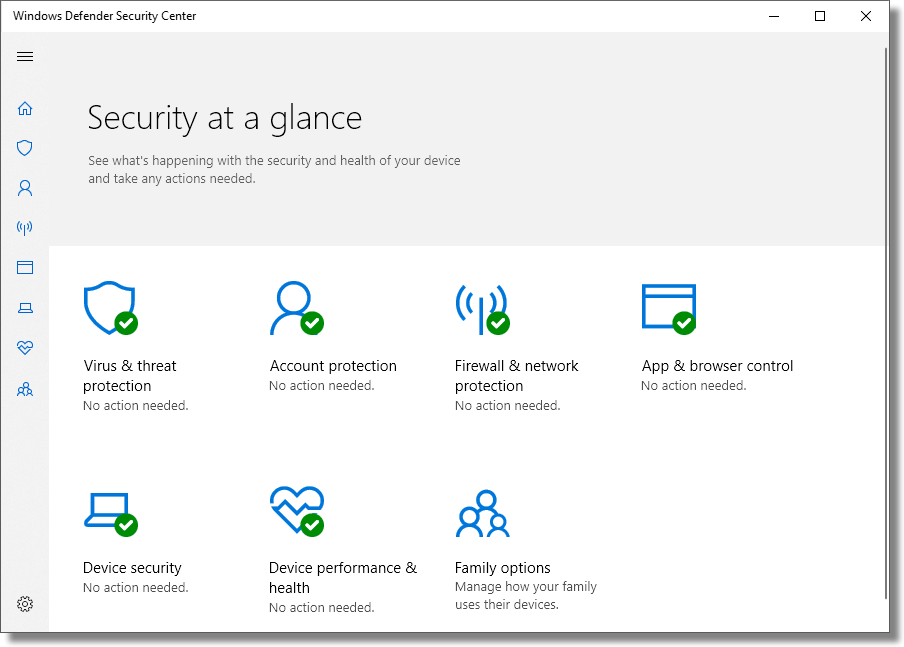
Task: Select the App & browser control sidebar icon
Action: tap(24, 267)
